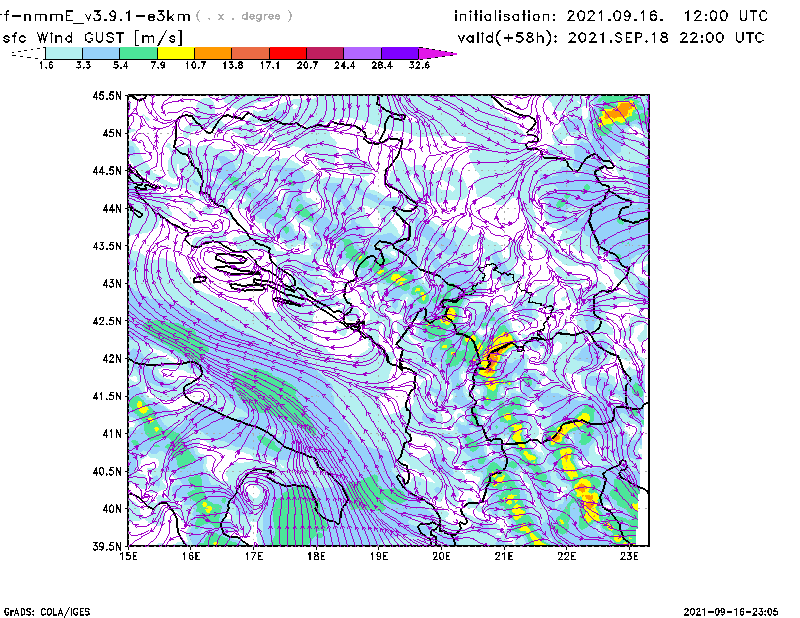Click the 19E longitude label
The image size is (800, 618).
click(379, 556)
